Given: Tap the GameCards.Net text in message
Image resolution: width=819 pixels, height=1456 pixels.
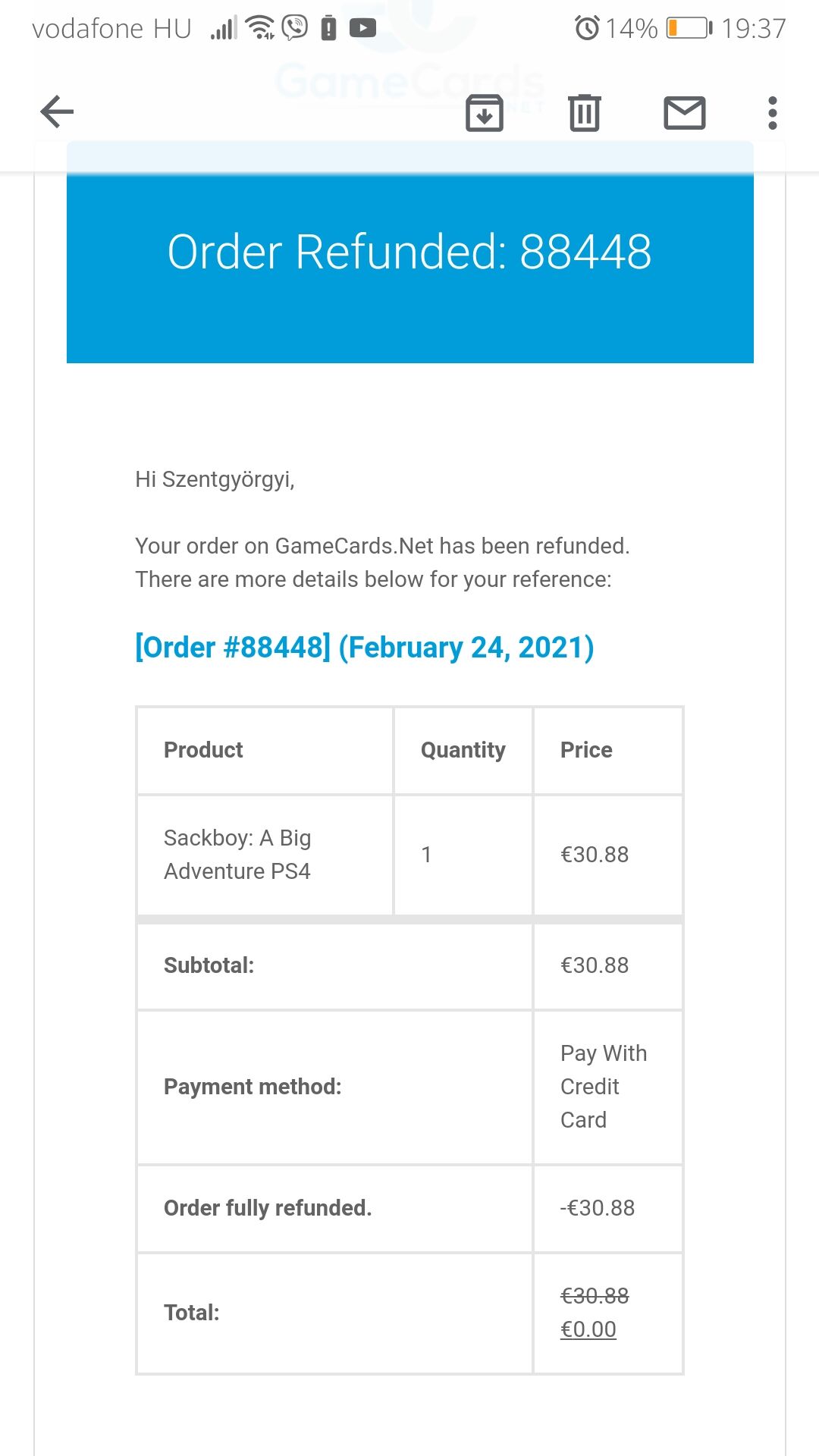Looking at the screenshot, I should point(354,546).
